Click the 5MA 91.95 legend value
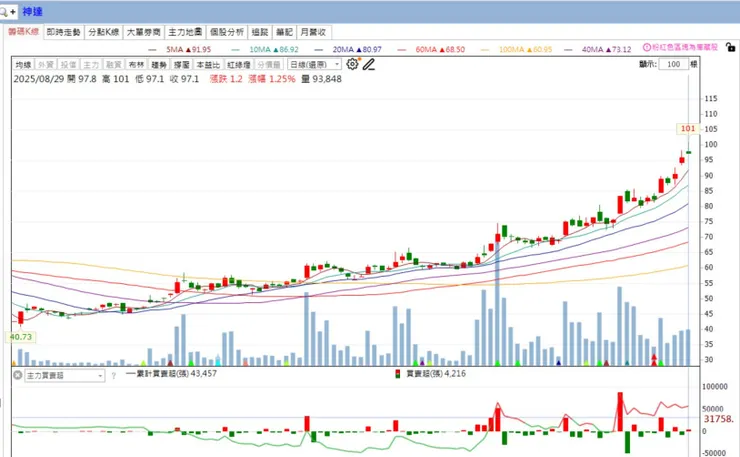Screen dimensions: 740x457 tap(189, 50)
